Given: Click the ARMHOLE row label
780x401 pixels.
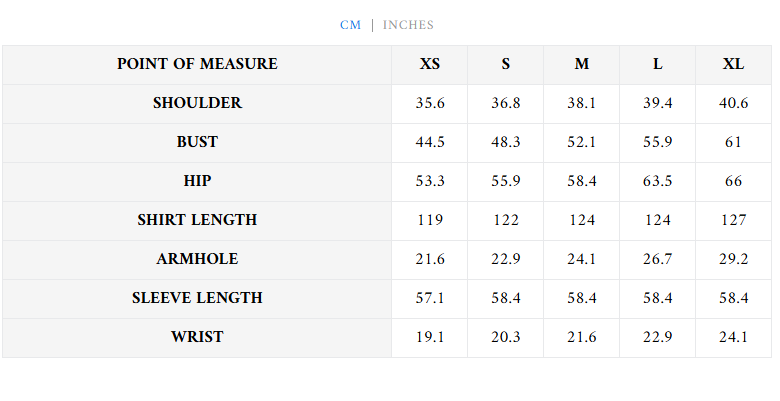Looking at the screenshot, I should 197,259.
